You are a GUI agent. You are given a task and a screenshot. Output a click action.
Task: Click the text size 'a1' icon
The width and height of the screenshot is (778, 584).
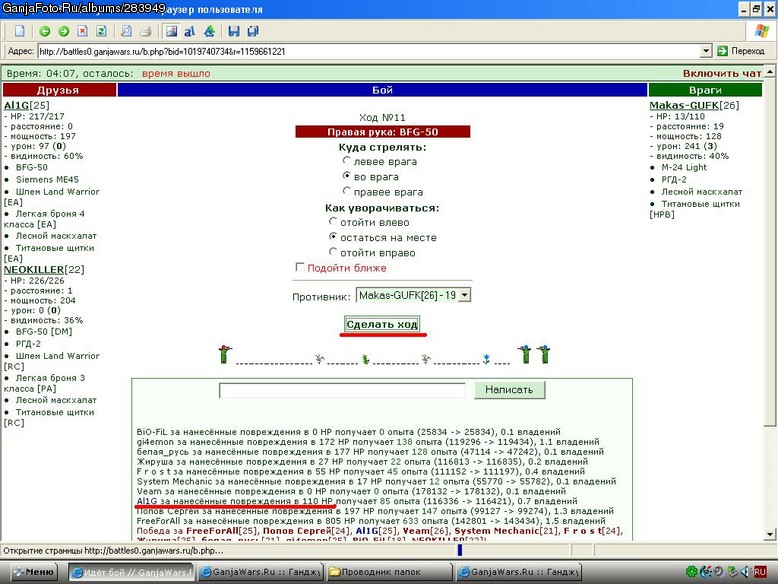[x=190, y=31]
